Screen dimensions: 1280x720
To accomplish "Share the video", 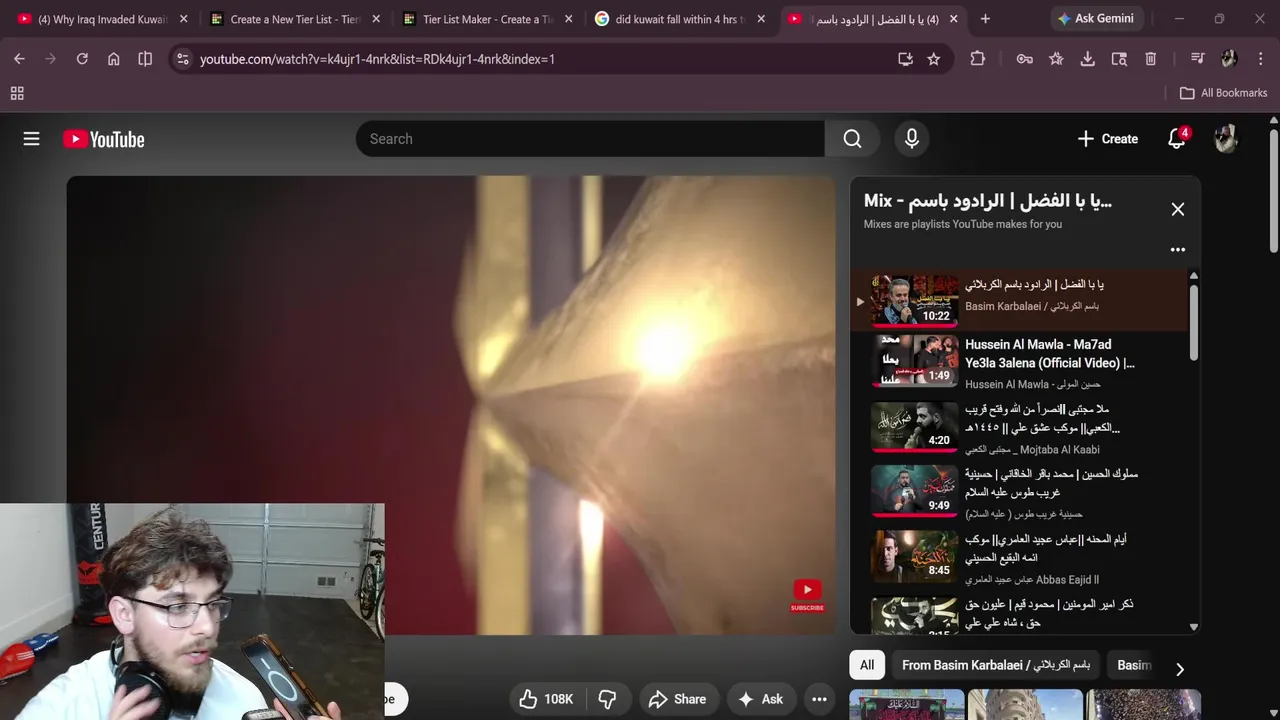I will [677, 699].
